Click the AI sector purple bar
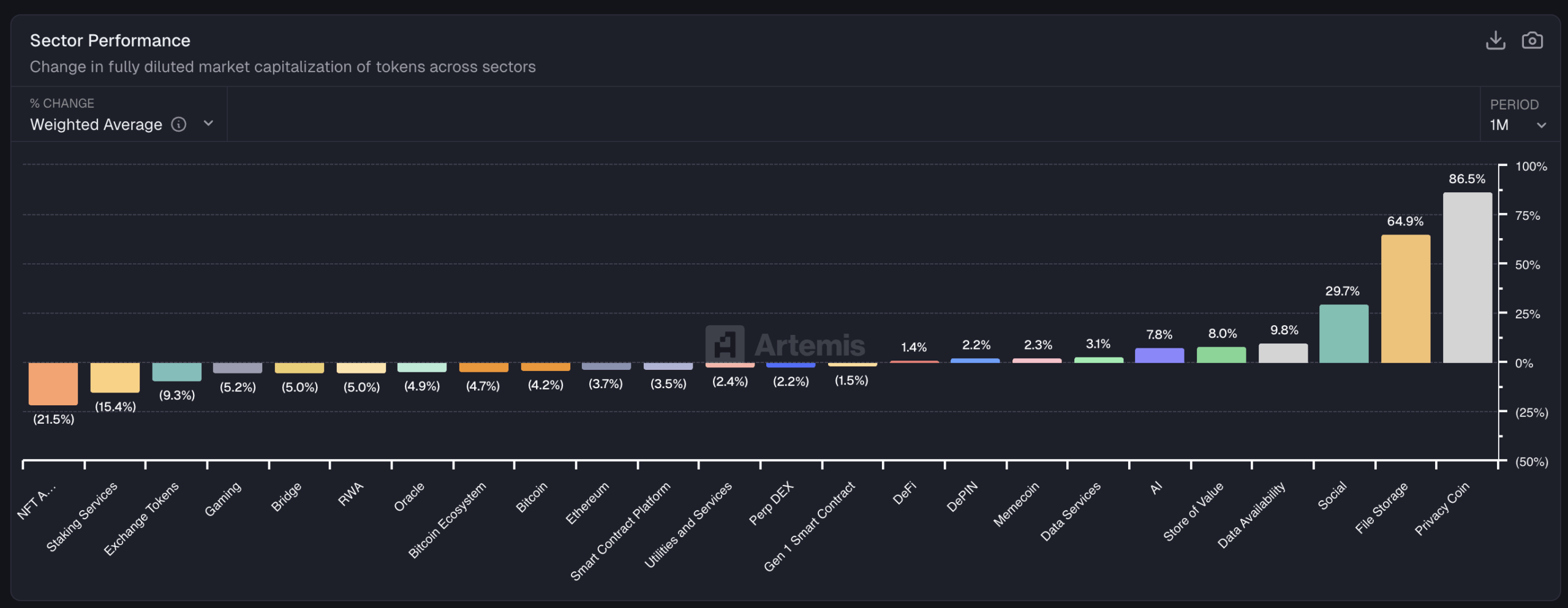The width and height of the screenshot is (1568, 608). [1159, 356]
